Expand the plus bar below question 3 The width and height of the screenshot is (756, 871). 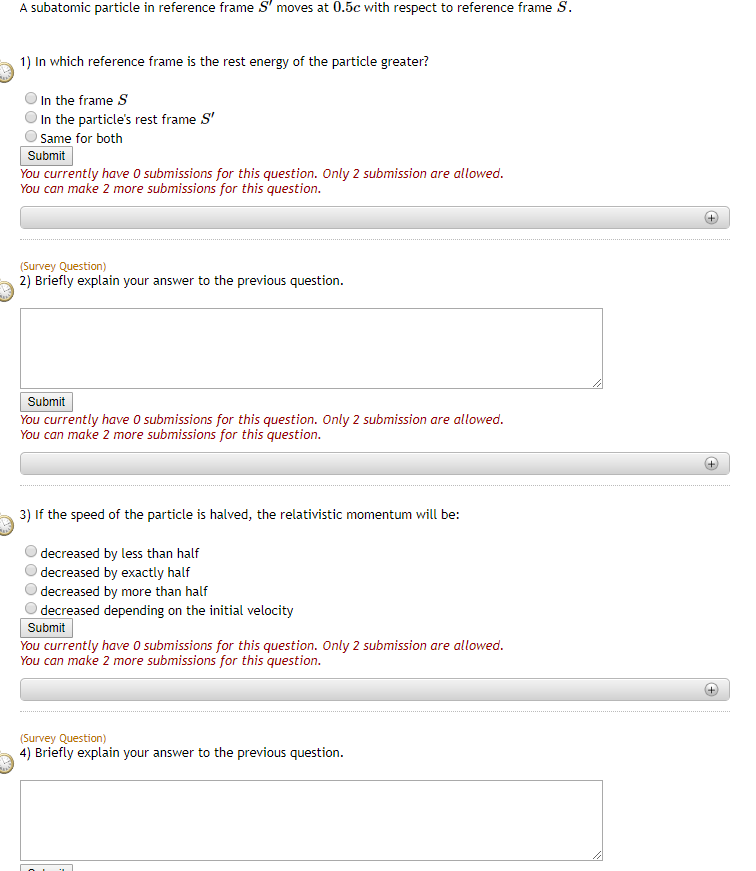point(711,689)
